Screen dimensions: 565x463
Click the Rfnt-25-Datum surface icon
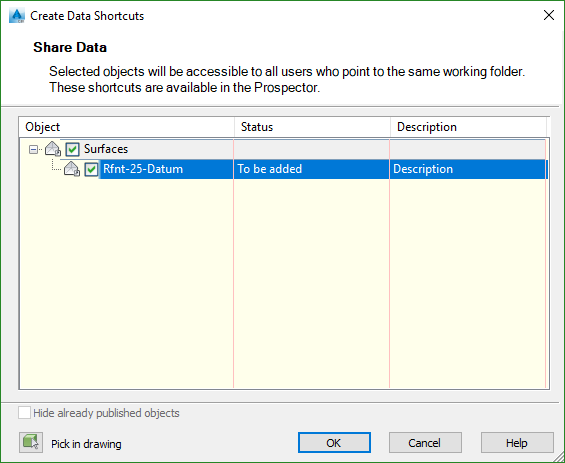tap(72, 169)
